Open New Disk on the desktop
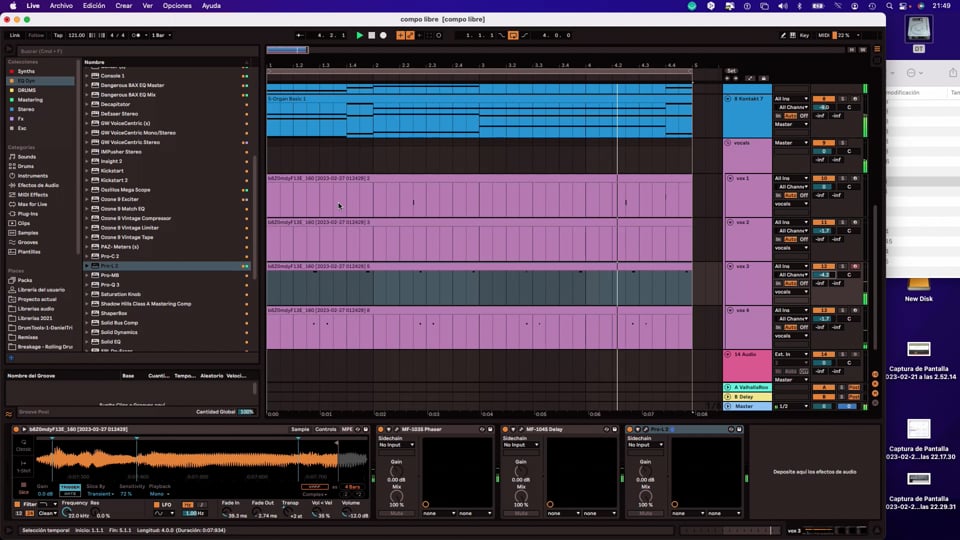The image size is (960, 540). click(918, 291)
